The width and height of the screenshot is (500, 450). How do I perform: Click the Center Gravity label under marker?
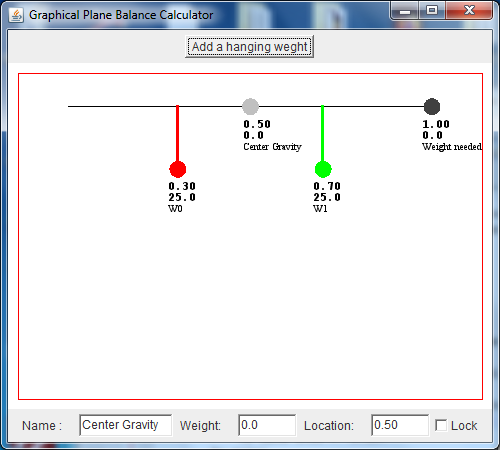(x=272, y=147)
